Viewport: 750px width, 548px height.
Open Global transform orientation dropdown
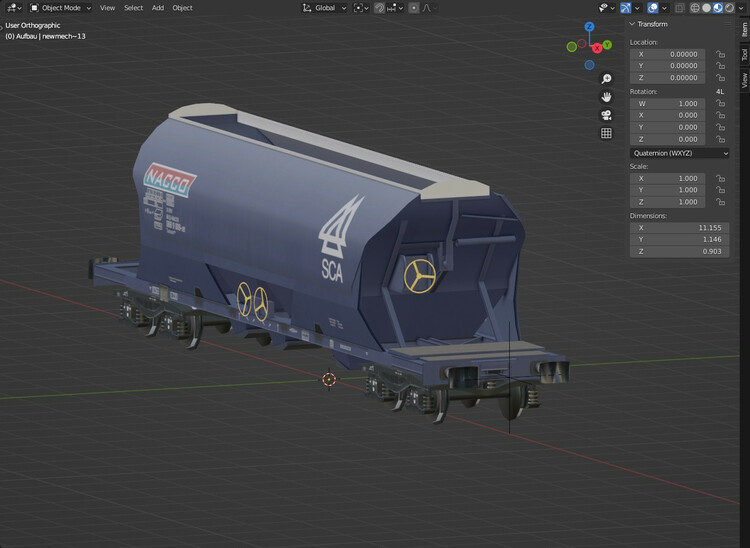[324, 8]
